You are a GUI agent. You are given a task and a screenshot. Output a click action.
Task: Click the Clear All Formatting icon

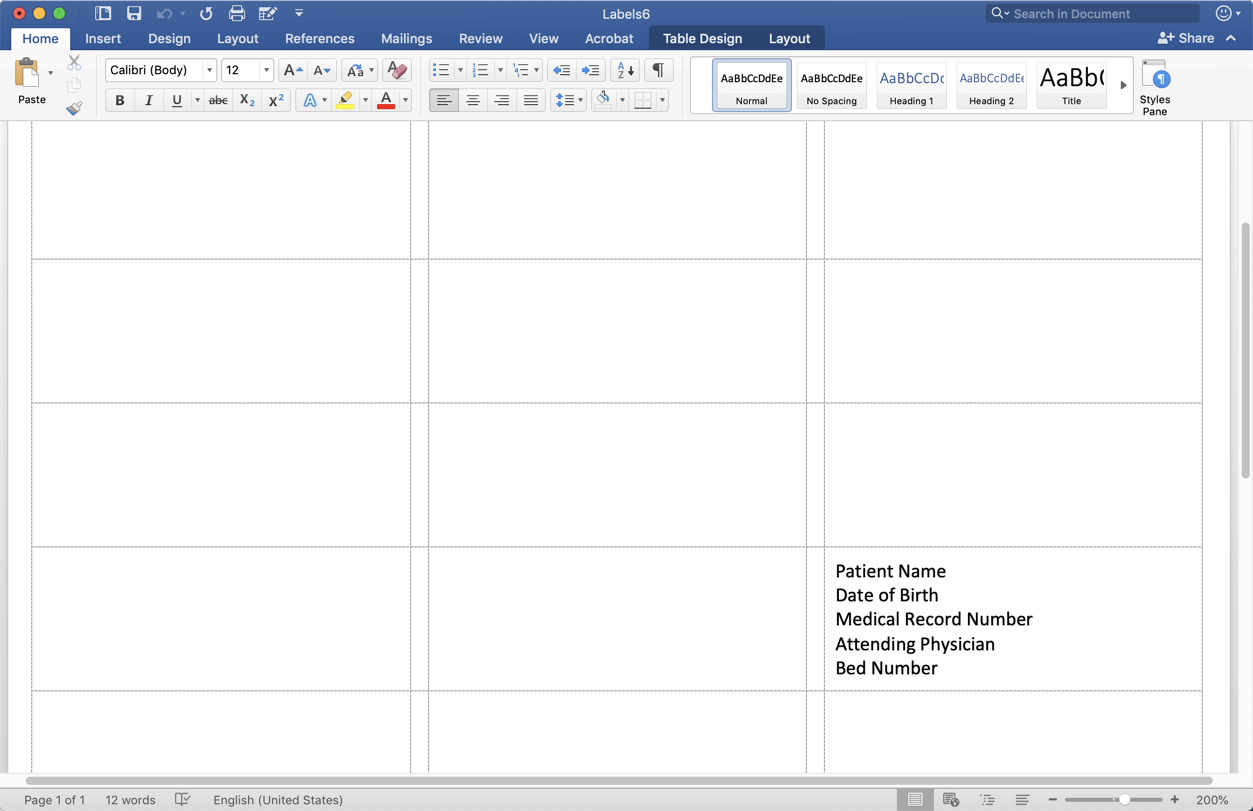(396, 70)
